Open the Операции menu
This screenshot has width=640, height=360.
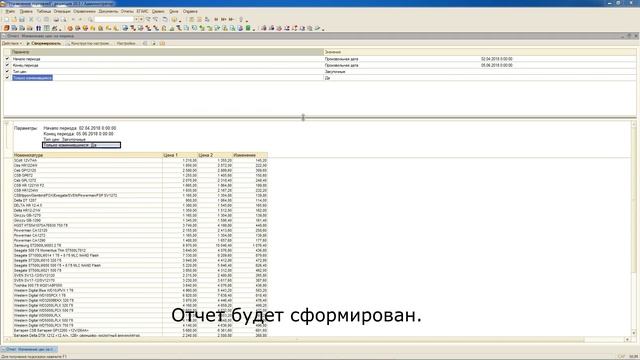(62, 11)
